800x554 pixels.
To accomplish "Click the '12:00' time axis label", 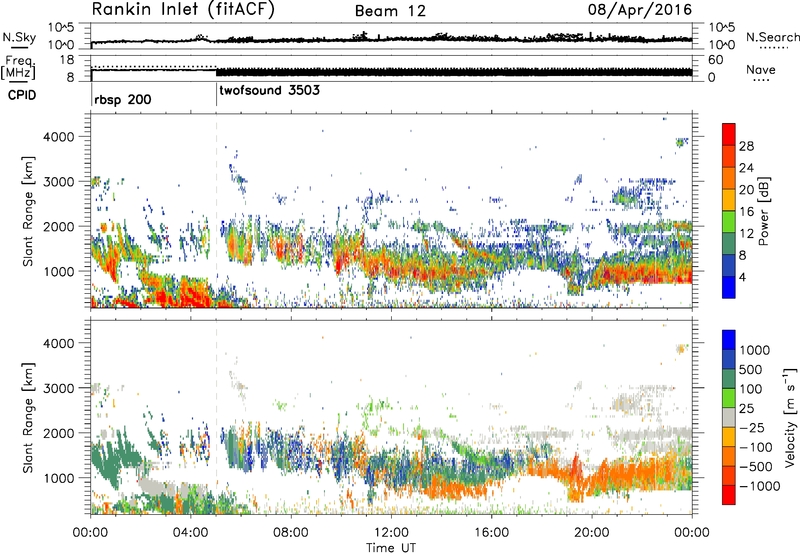I will coord(391,533).
